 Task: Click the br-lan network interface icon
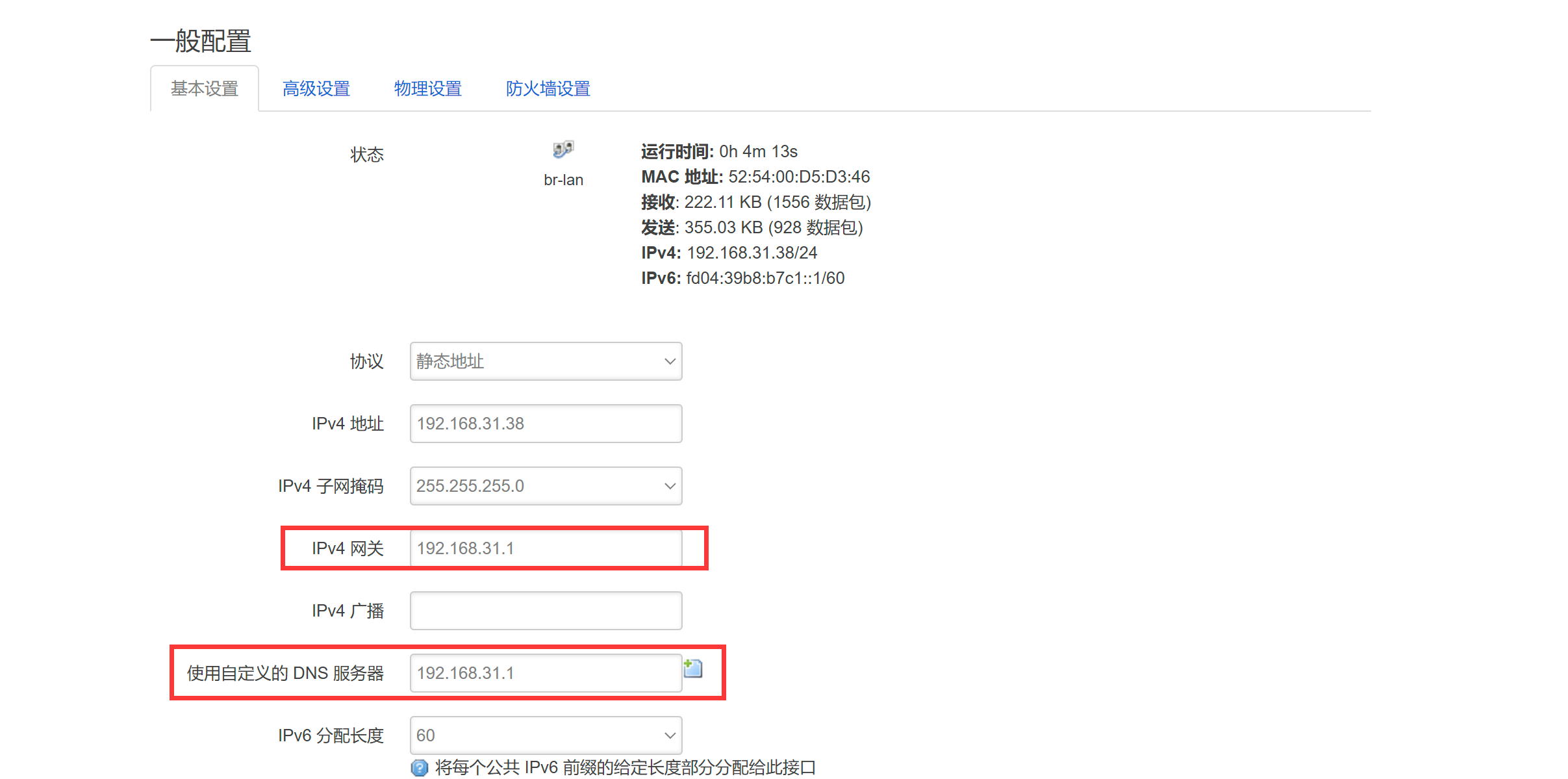tap(563, 150)
